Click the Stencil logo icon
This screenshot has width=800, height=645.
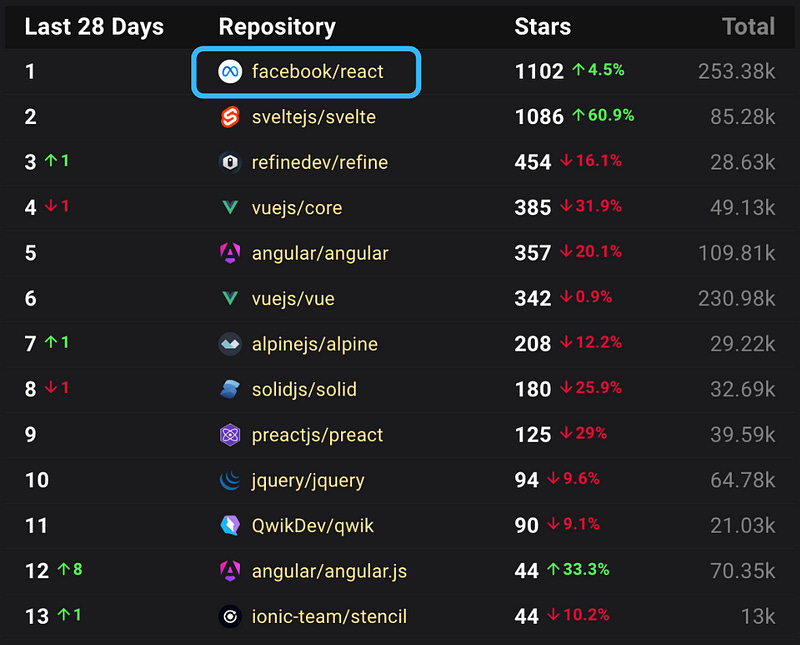click(x=230, y=616)
